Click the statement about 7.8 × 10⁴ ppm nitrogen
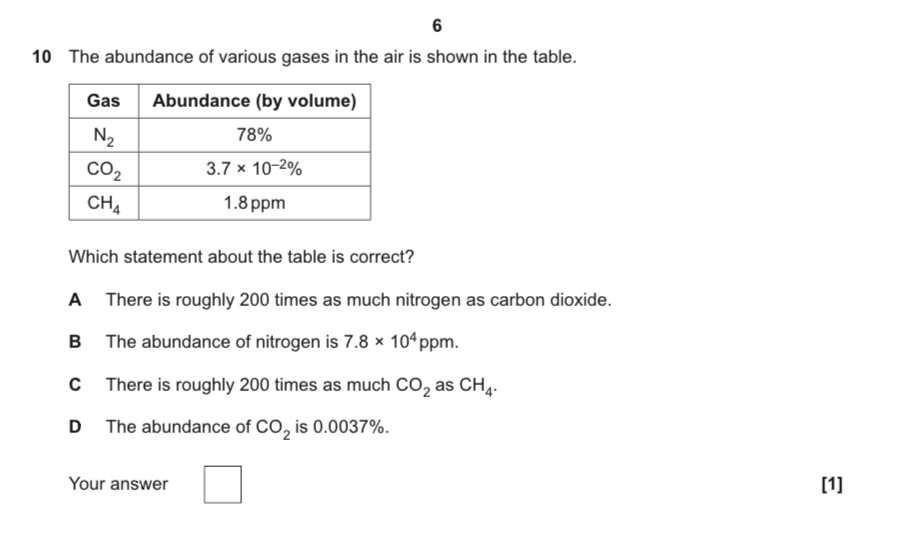The image size is (908, 539). click(x=282, y=342)
